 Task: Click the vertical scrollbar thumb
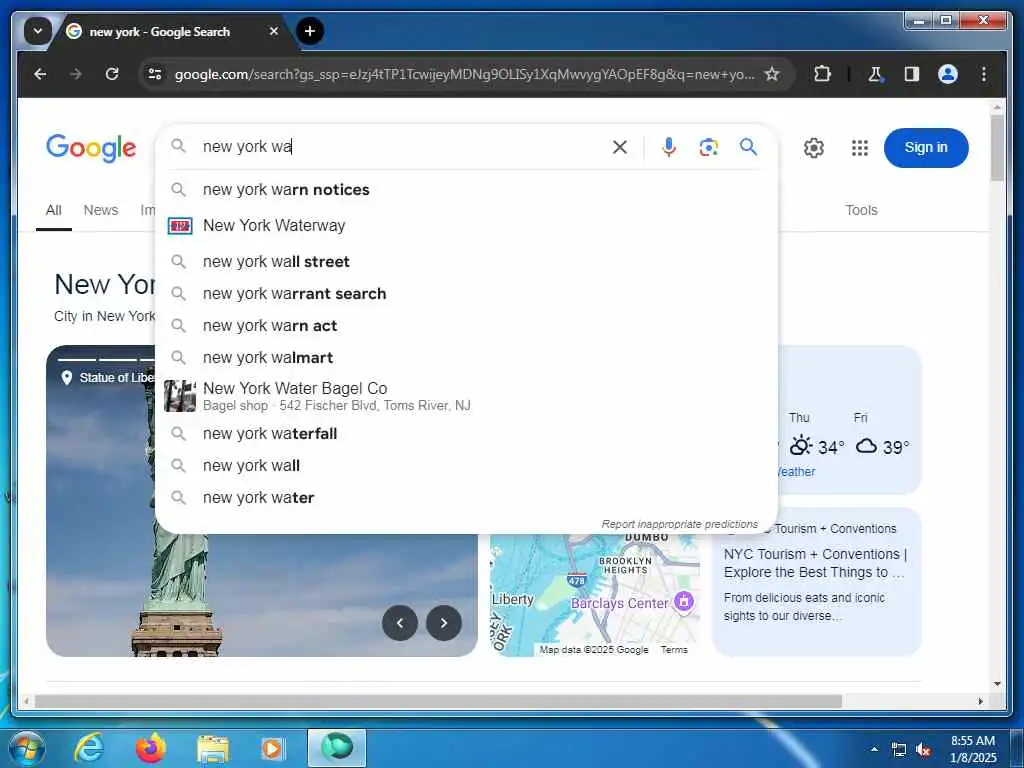click(997, 148)
